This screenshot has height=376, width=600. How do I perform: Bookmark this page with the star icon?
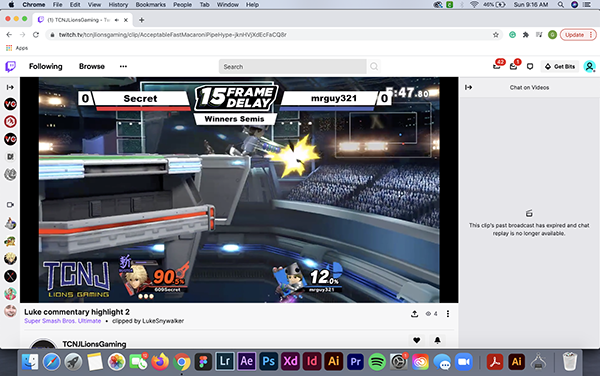pyautogui.click(x=496, y=35)
